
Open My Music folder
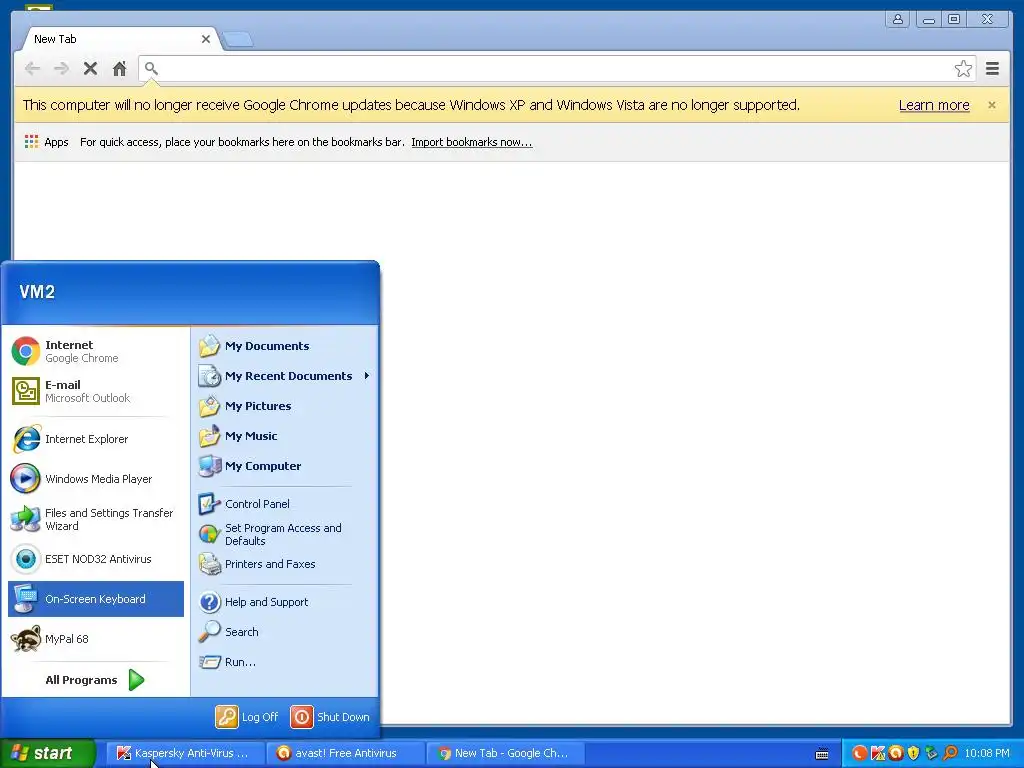tap(284, 436)
